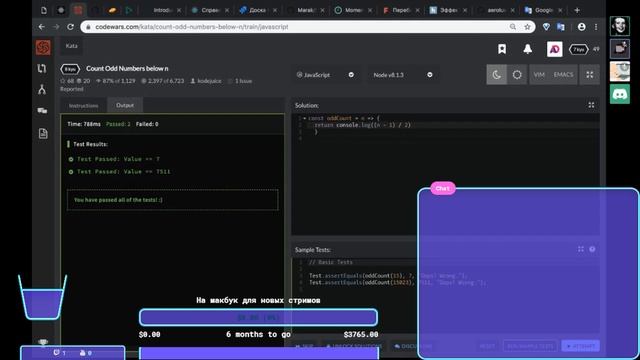Select the green play pinned tab
The width and height of the screenshot is (640, 360).
point(129,10)
